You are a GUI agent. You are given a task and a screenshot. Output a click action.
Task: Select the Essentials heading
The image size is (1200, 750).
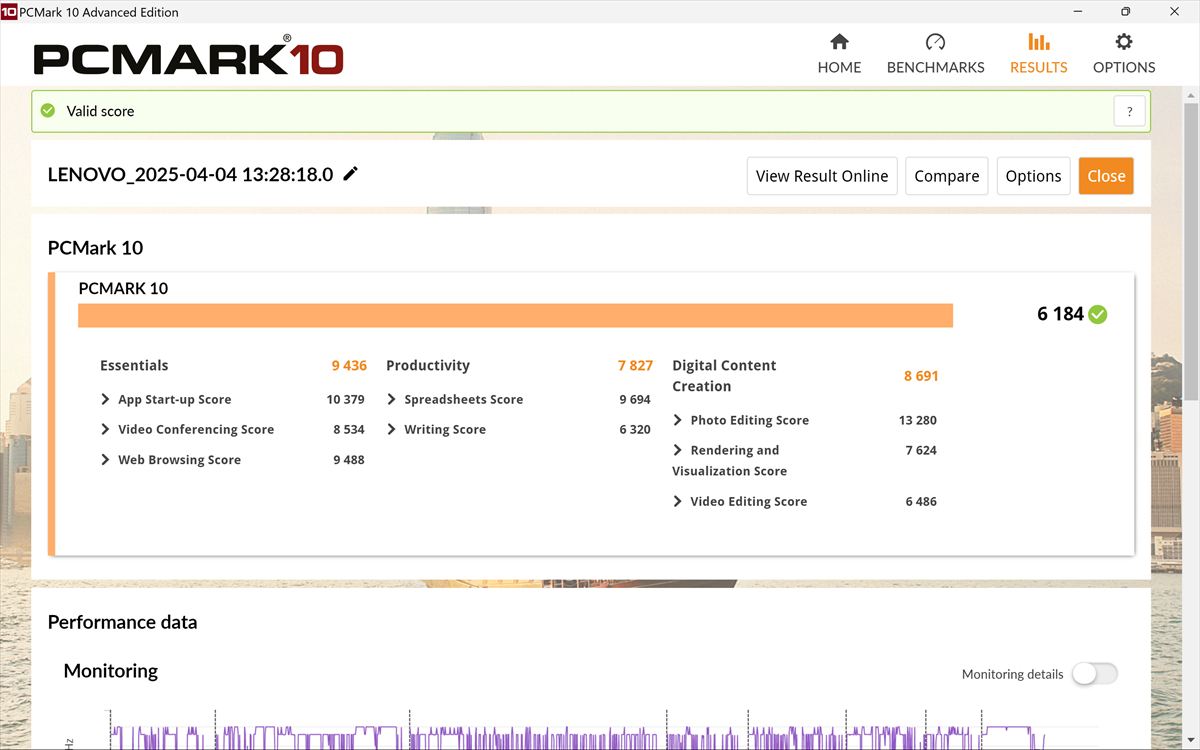134,366
